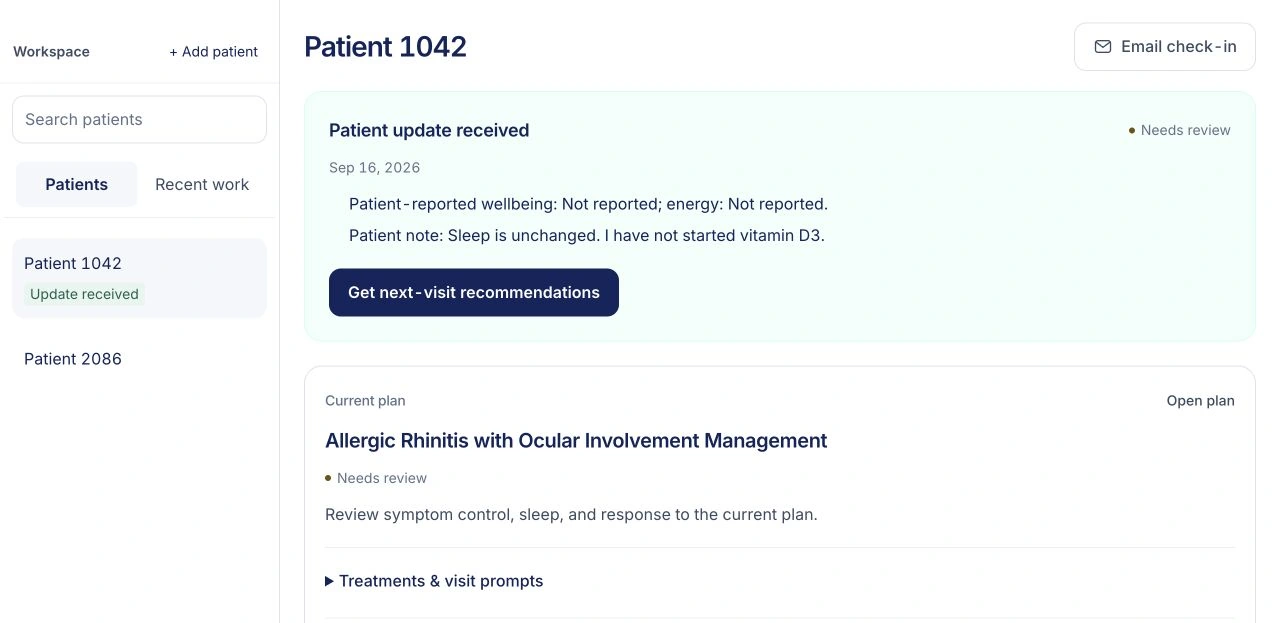Click the Needs review dot under plan title
This screenshot has height=623, width=1280.
tap(328, 478)
